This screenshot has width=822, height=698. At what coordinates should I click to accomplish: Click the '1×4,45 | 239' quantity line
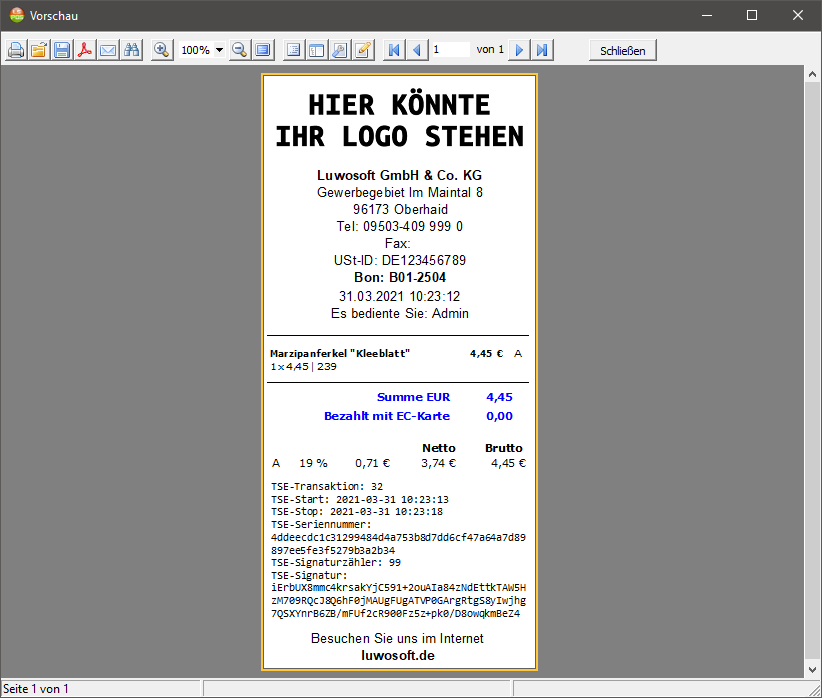[304, 367]
